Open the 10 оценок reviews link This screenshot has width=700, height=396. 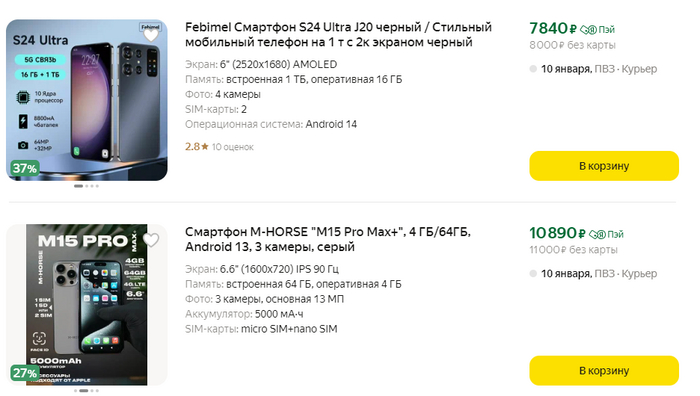coord(233,147)
